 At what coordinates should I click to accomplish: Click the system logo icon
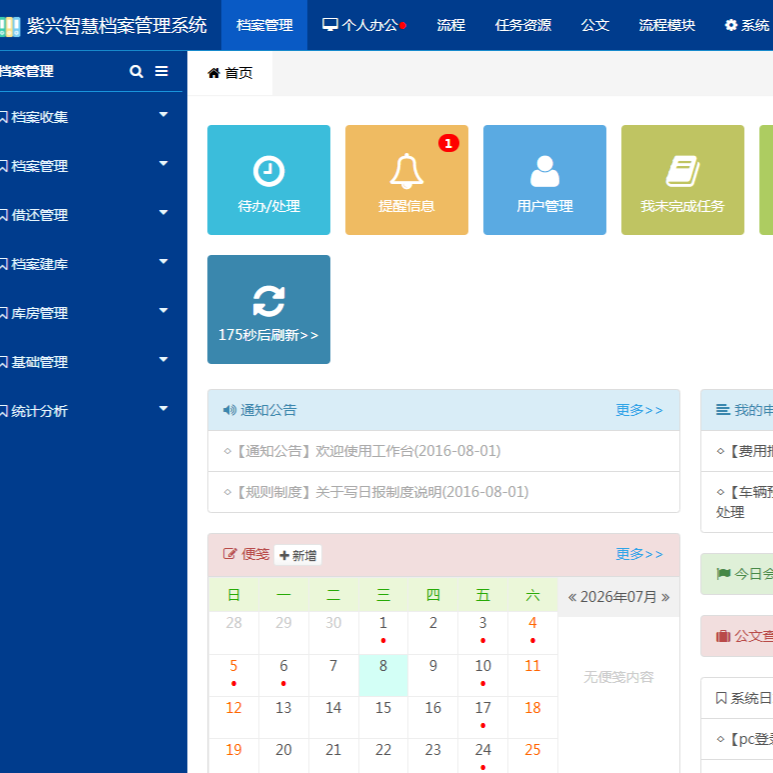point(10,27)
